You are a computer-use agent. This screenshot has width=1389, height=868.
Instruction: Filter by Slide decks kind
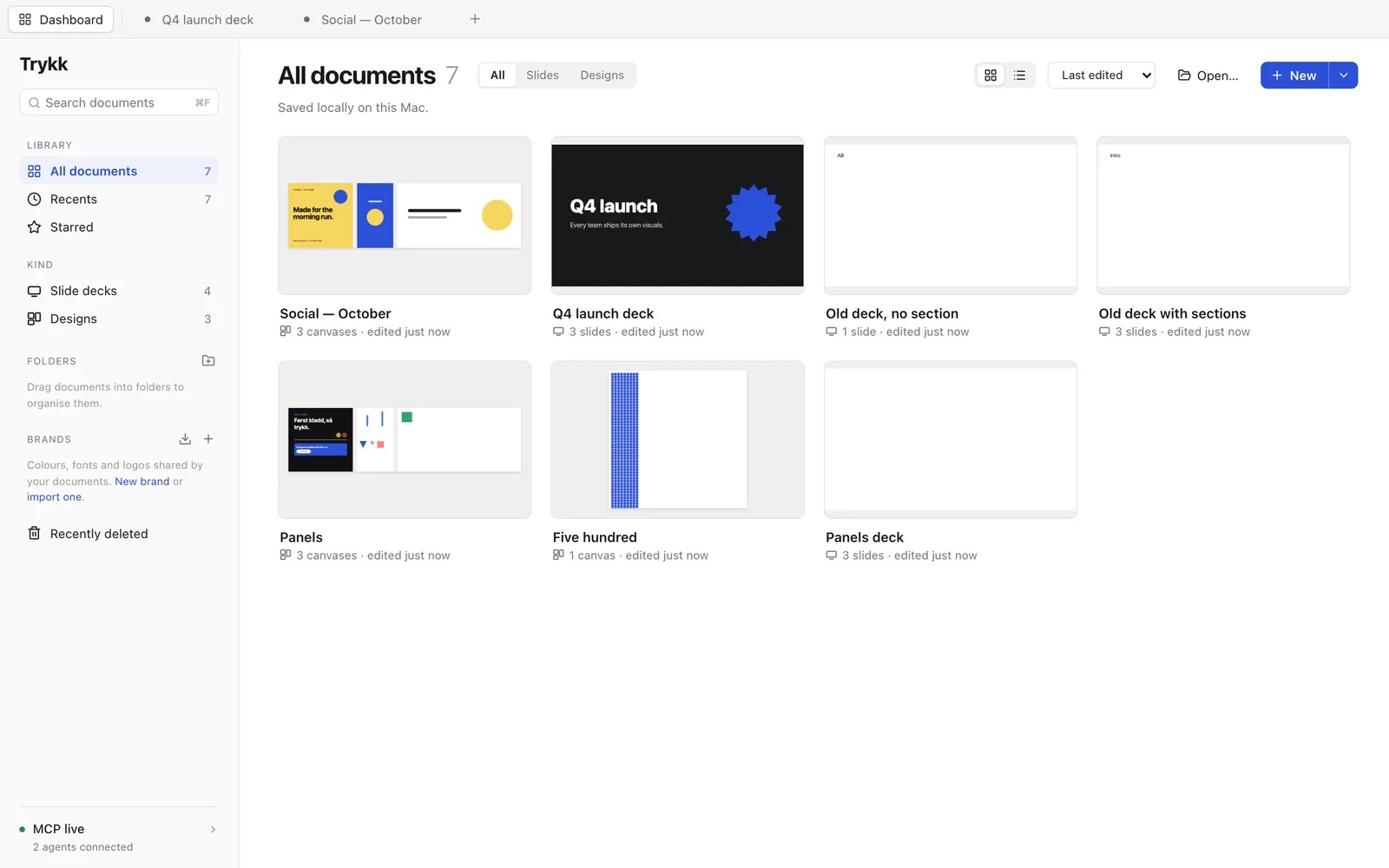click(119, 291)
